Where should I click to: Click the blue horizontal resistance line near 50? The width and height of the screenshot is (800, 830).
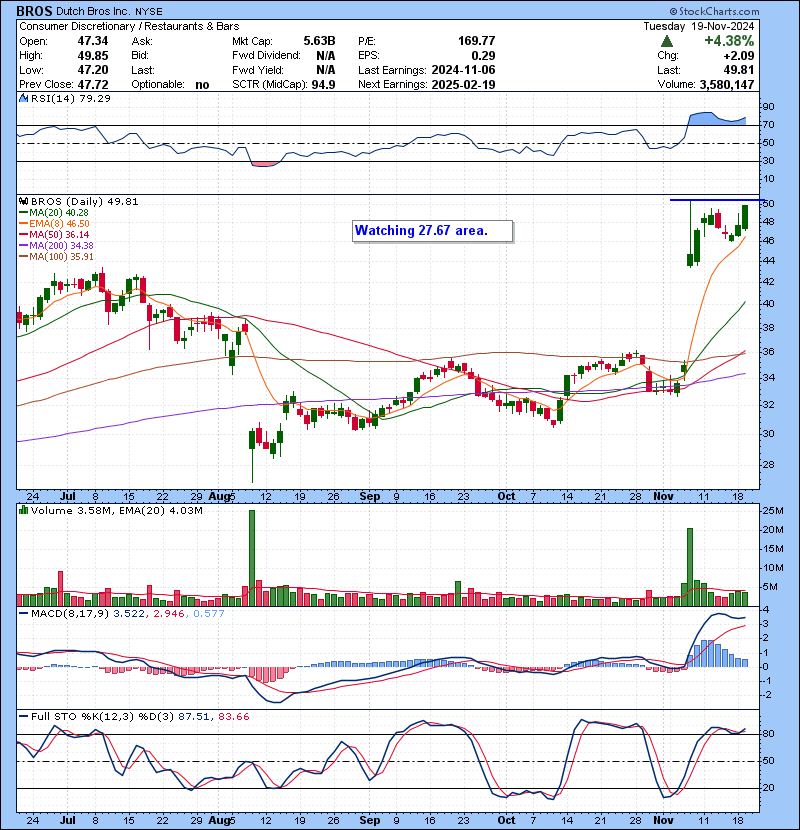click(x=717, y=200)
